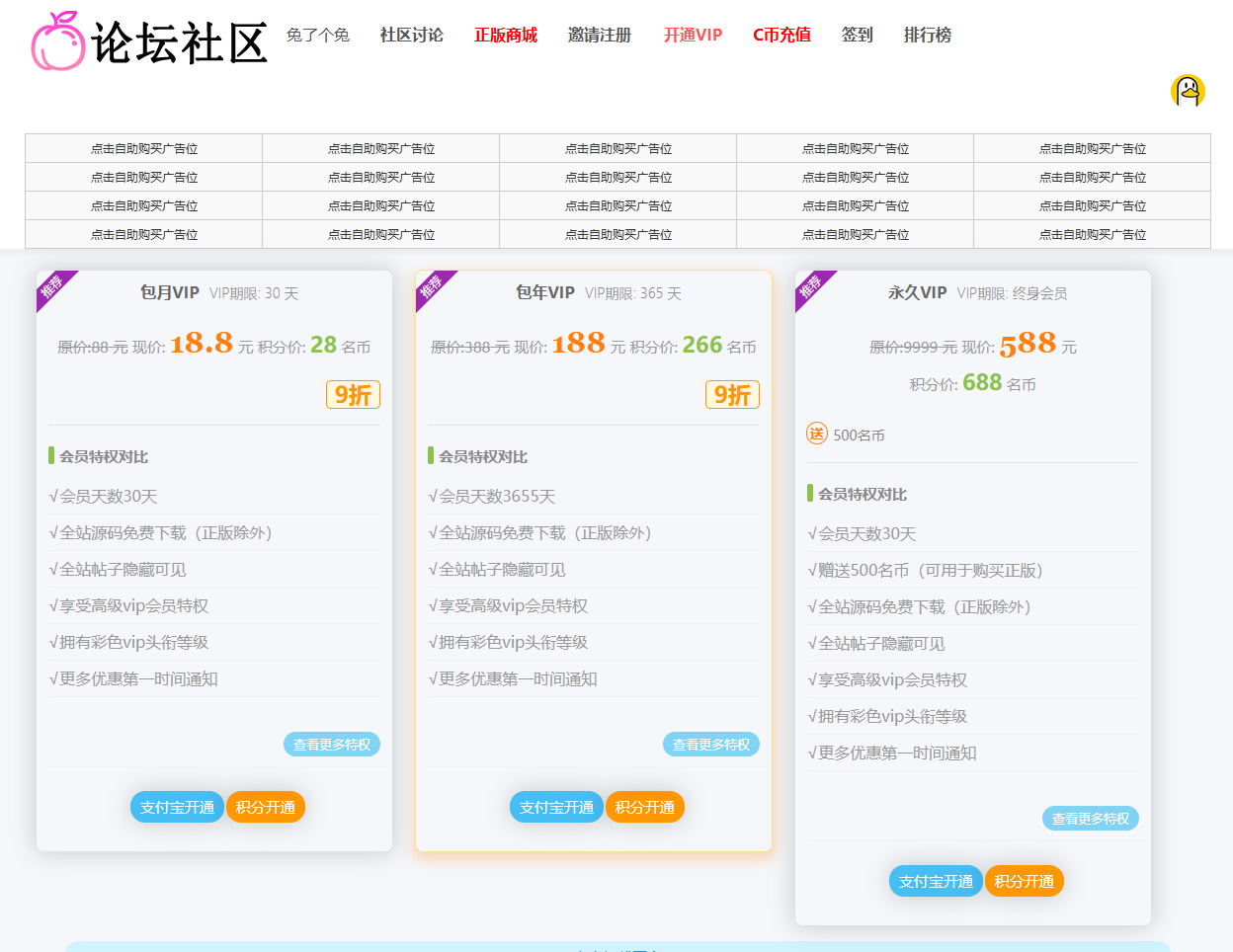Expand 查看更多特权 on 永久VIP card
The height and width of the screenshot is (952, 1233).
coord(1091,819)
